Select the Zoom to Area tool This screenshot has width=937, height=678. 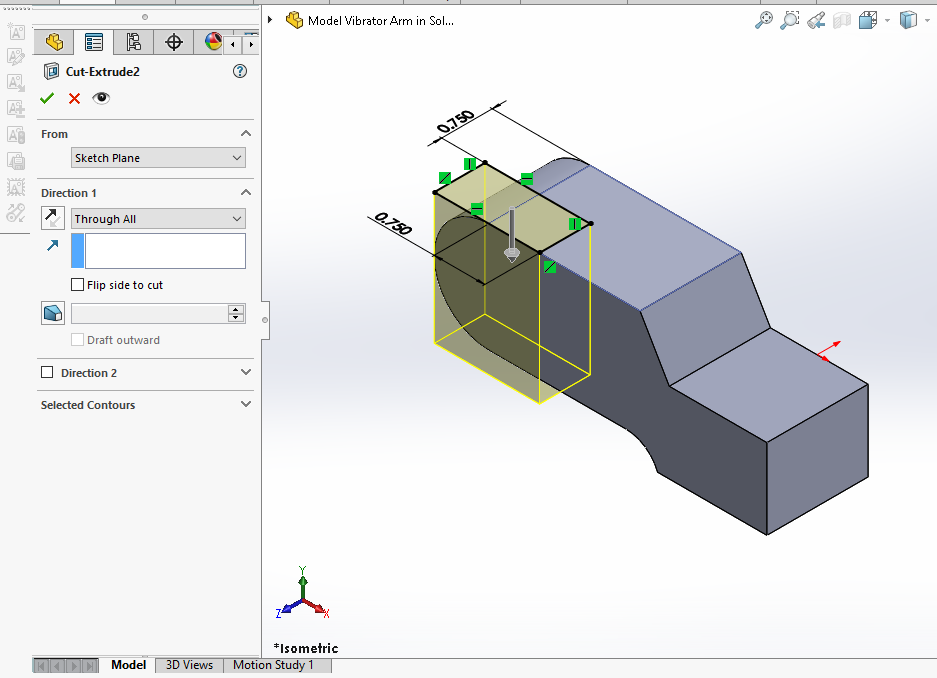coord(790,20)
